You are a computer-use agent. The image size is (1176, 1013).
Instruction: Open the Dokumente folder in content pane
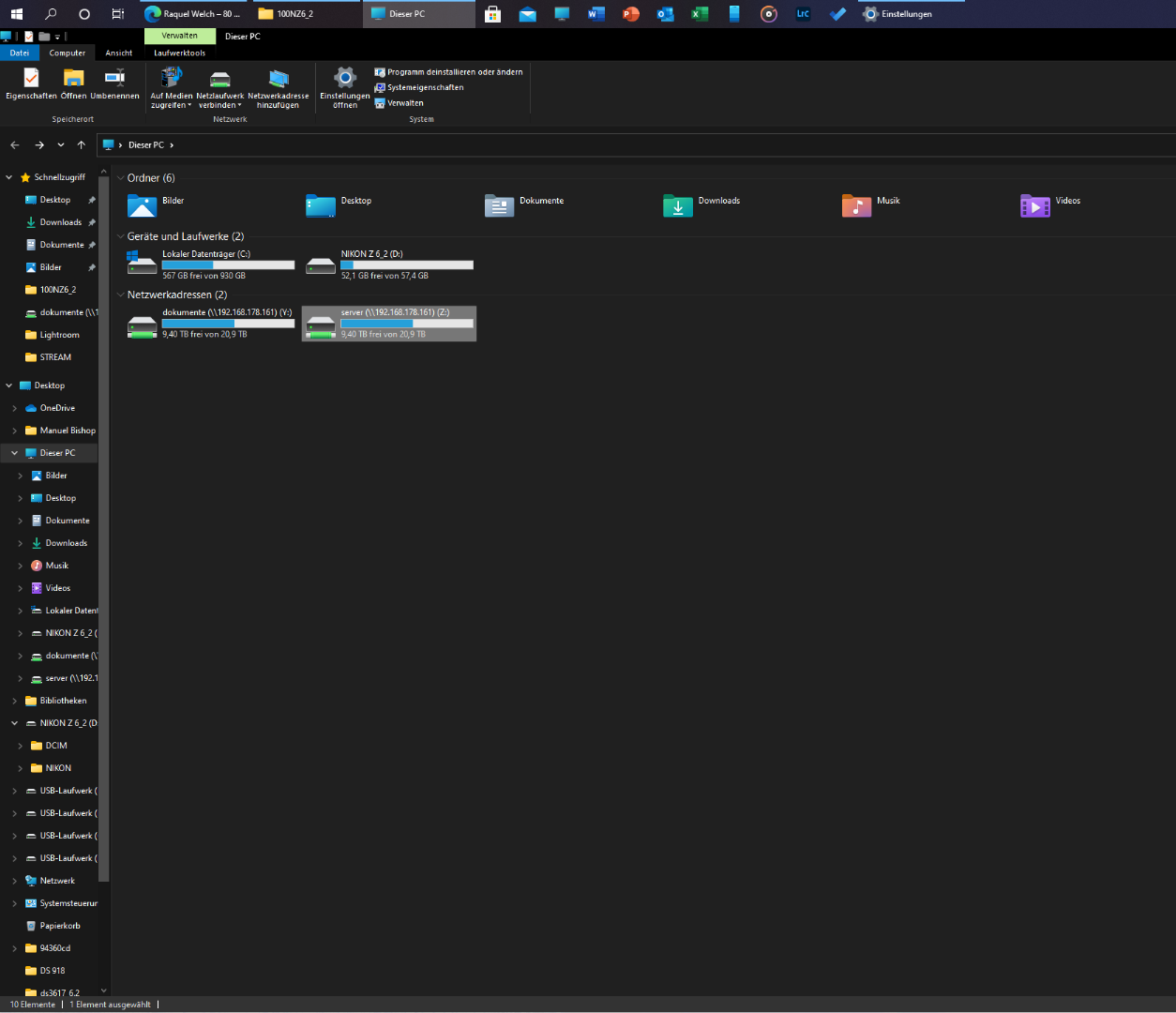525,205
